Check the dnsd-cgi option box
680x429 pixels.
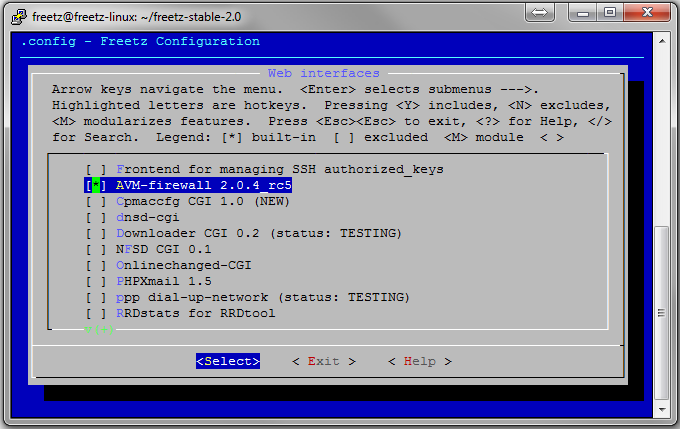pyautogui.click(x=96, y=218)
